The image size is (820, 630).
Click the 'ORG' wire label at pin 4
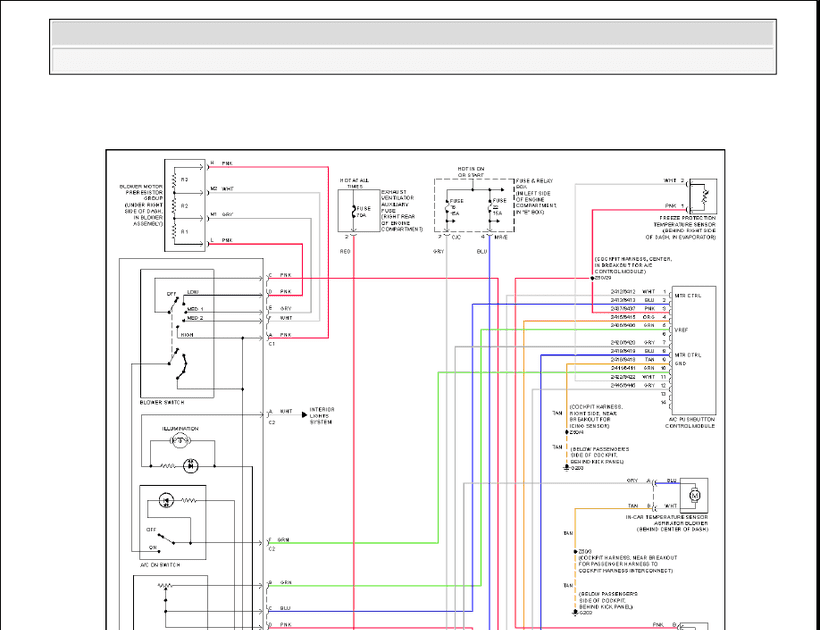point(649,317)
